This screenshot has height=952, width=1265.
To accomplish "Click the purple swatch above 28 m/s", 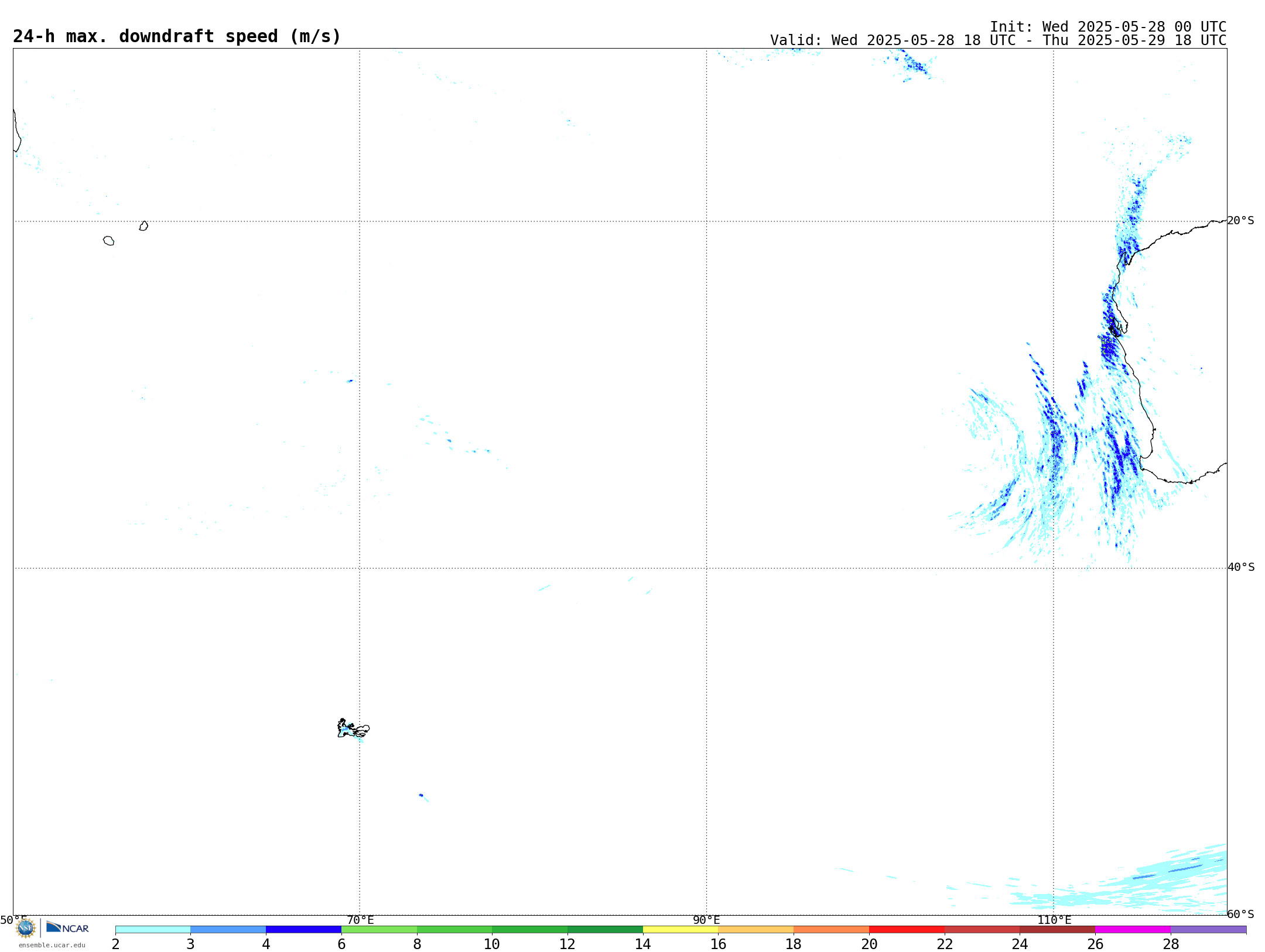I will tap(1208, 930).
